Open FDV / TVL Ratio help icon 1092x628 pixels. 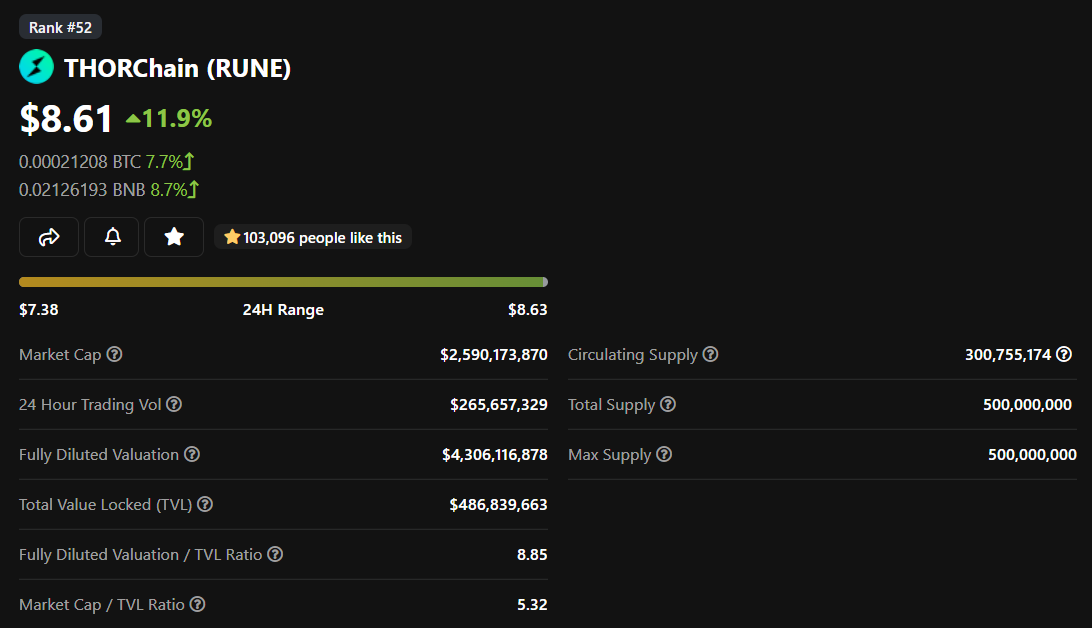[x=275, y=554]
